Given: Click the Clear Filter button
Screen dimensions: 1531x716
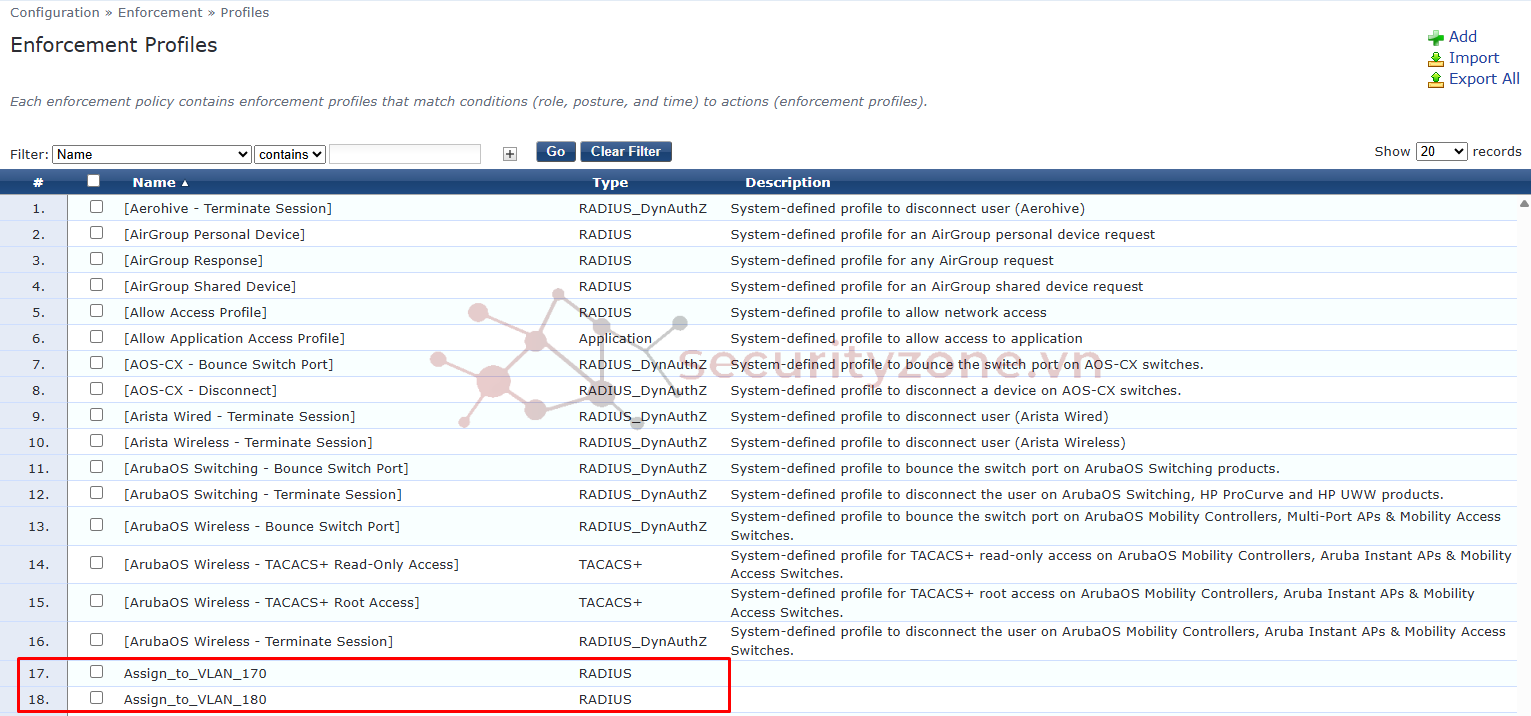Looking at the screenshot, I should point(626,152).
